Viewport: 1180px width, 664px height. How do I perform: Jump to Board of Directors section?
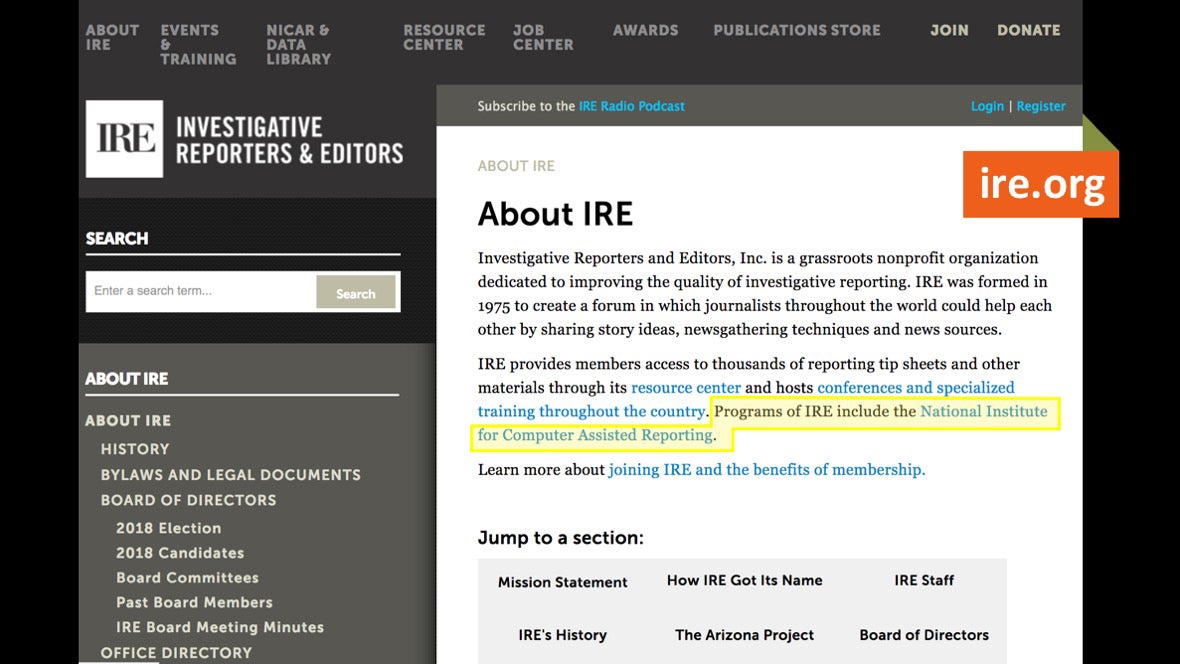[x=924, y=635]
